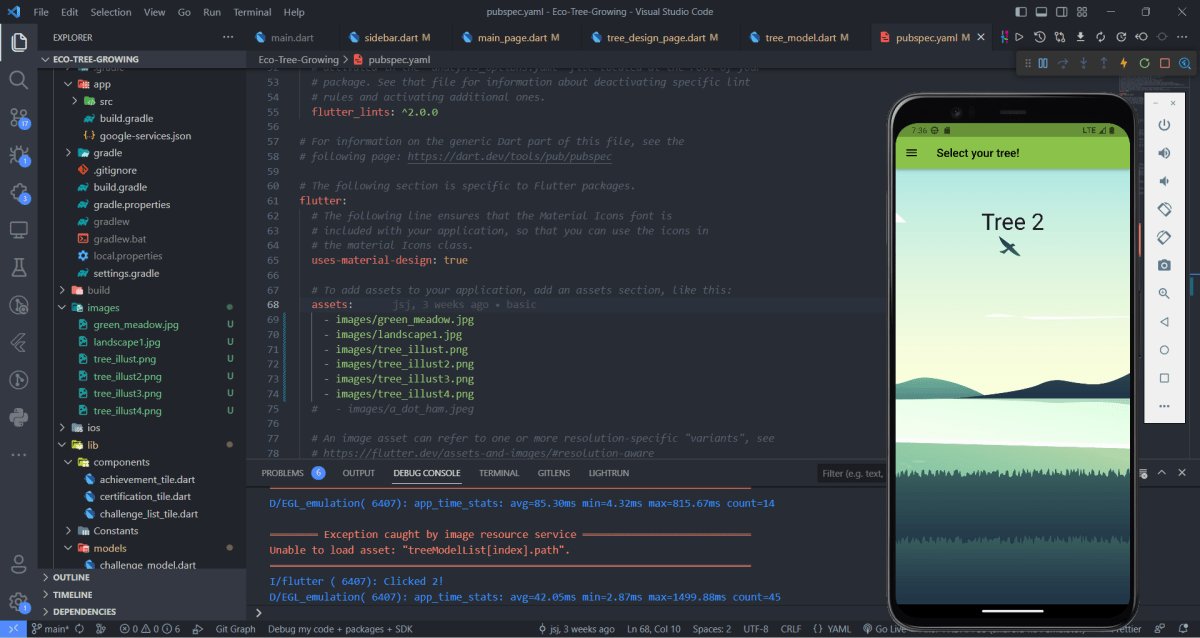Viewport: 1200px width, 638px height.
Task: Open the Terminal menu
Action: click(252, 12)
